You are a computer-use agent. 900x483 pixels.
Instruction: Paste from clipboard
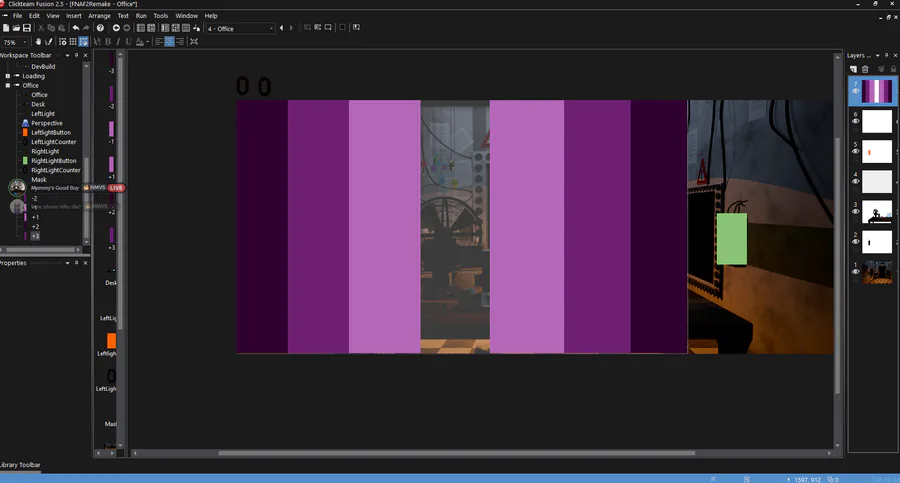pyautogui.click(x=61, y=28)
